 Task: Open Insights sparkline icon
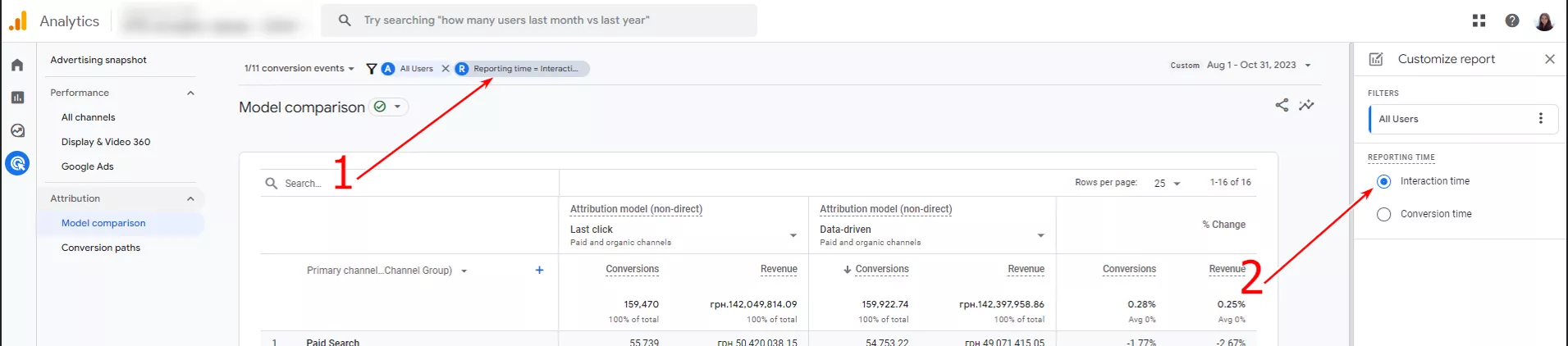[1306, 105]
